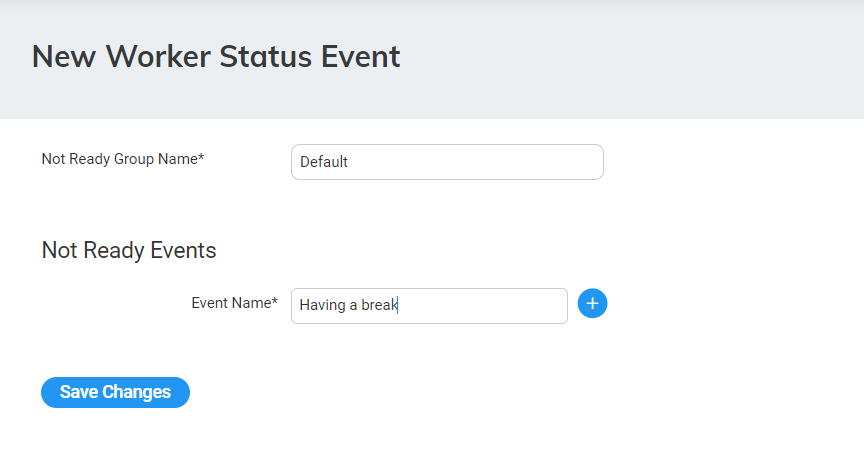Click the 'Having a break' text in field
This screenshot has height=453, width=864.
[348, 306]
